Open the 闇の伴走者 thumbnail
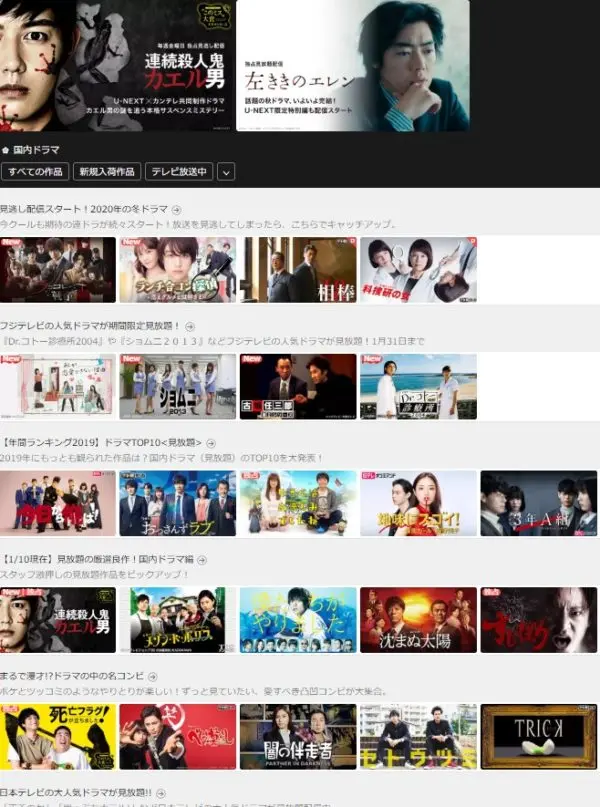The height and width of the screenshot is (807, 600). click(x=298, y=737)
